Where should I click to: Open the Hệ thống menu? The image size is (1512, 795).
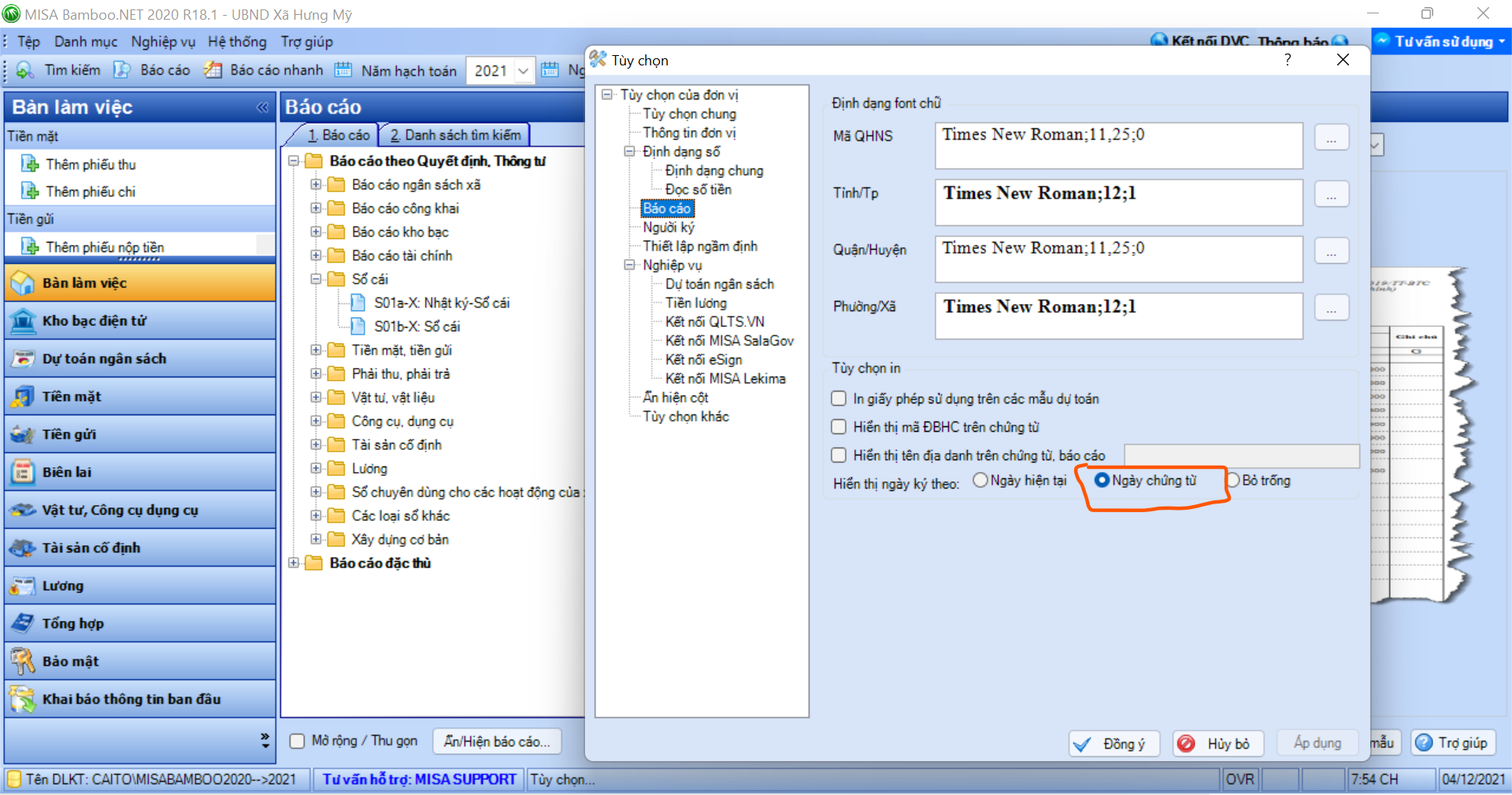pos(237,42)
